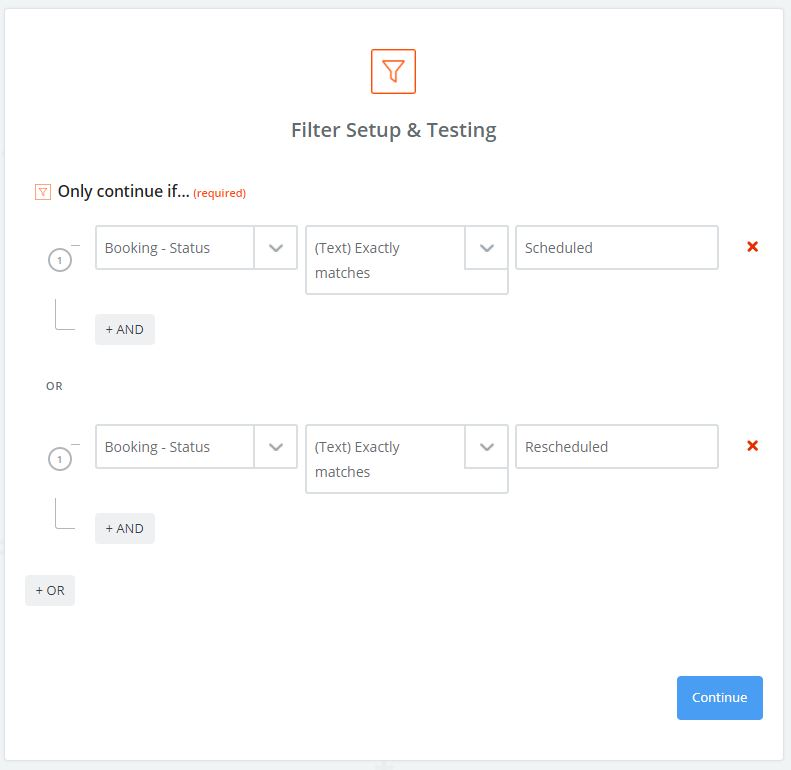This screenshot has width=791, height=770.
Task: Add an AND condition to first rule
Action: click(125, 329)
